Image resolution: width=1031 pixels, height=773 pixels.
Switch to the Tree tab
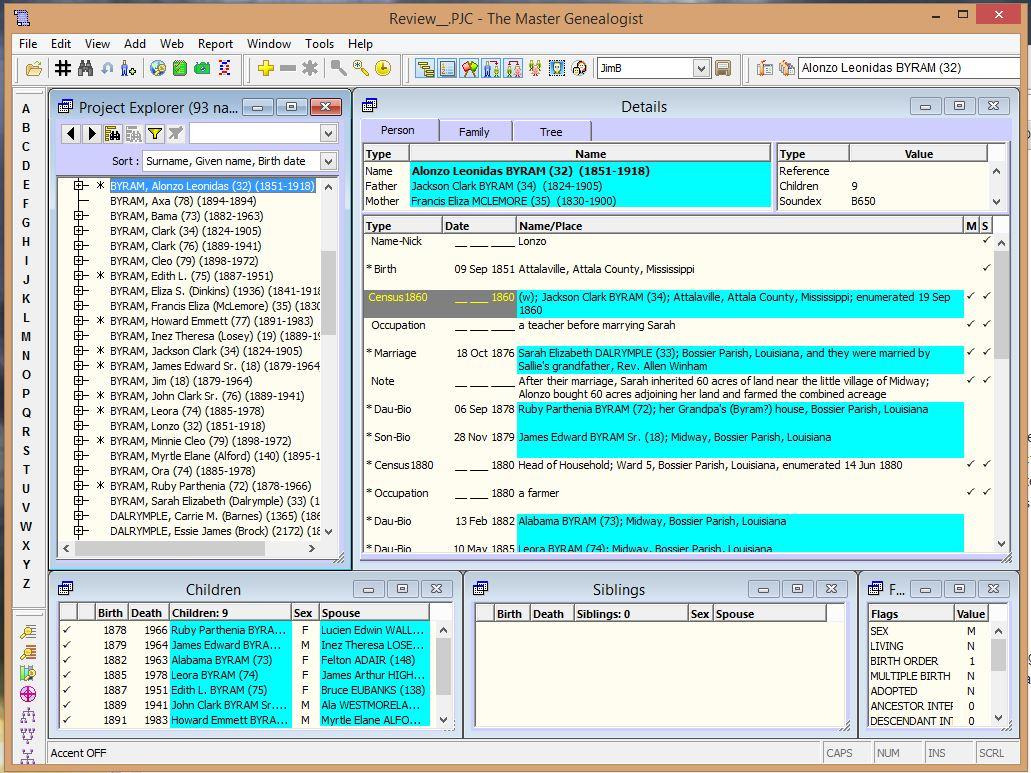[551, 131]
